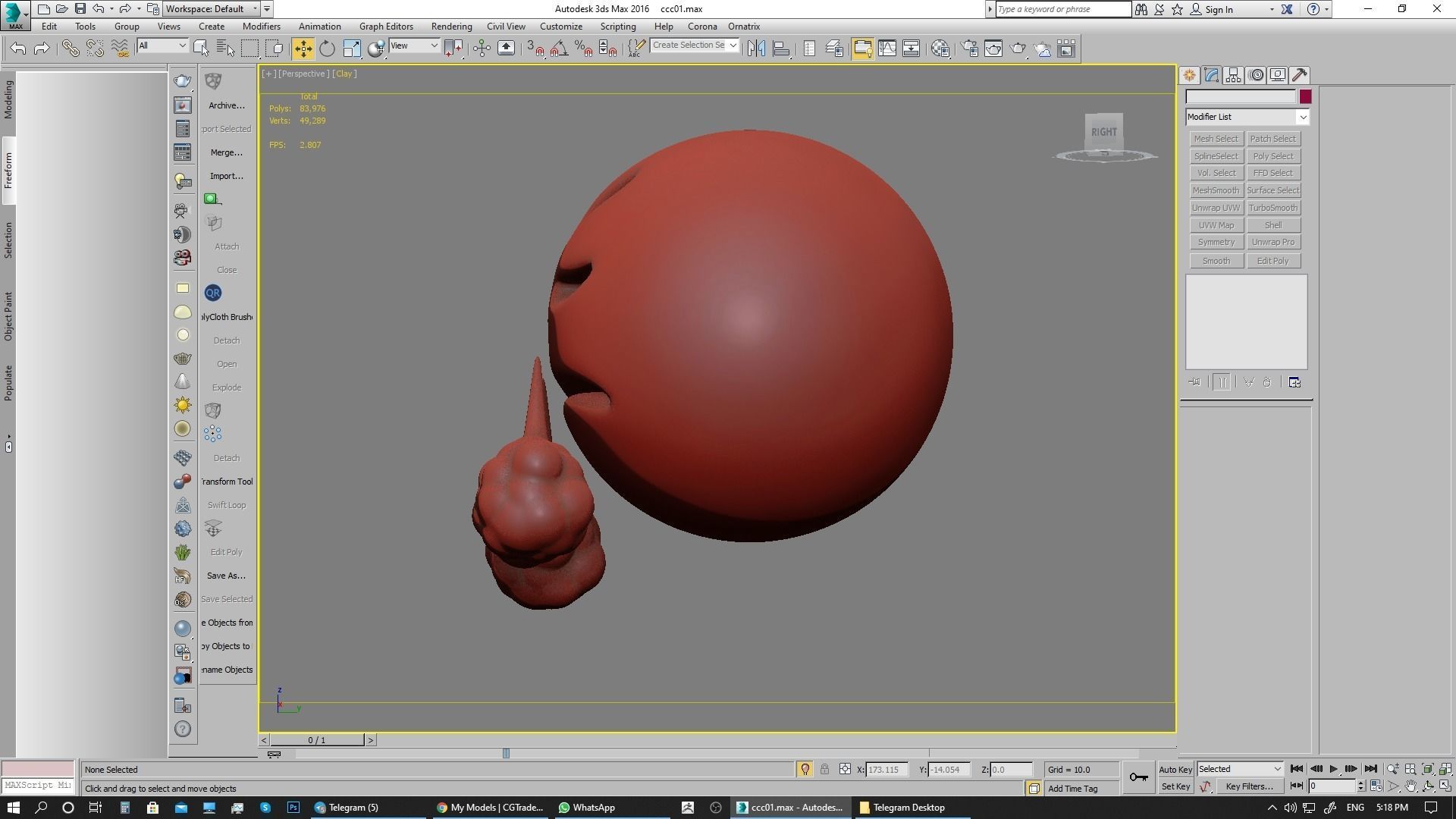Open the Motion command panel tab

(x=1256, y=75)
